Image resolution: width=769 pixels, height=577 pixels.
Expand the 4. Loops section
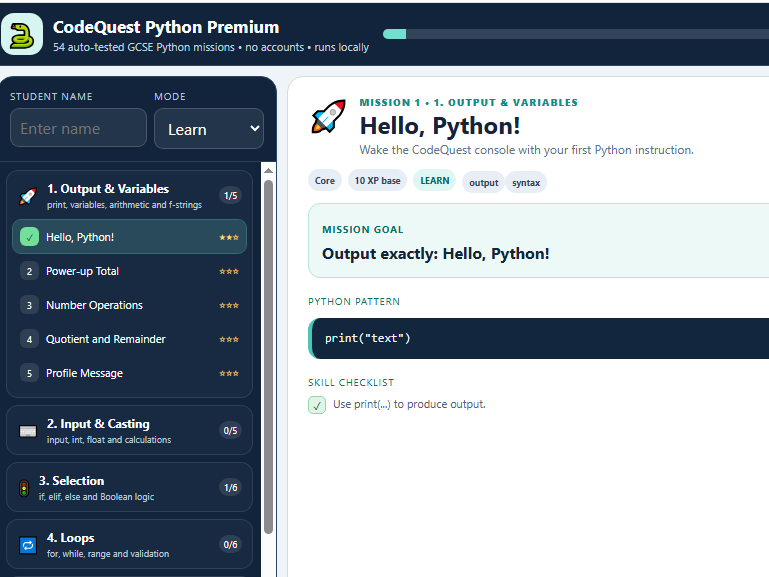click(129, 544)
